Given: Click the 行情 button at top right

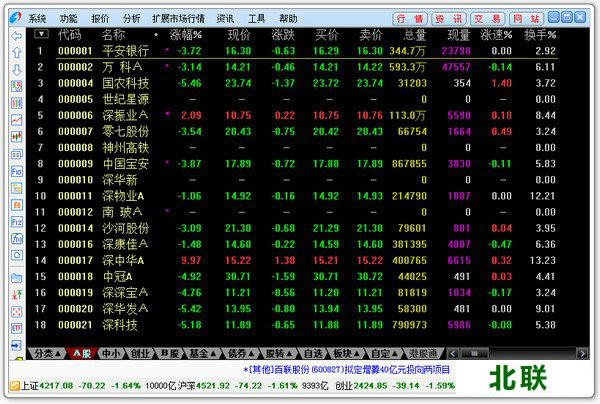Looking at the screenshot, I should (x=411, y=18).
